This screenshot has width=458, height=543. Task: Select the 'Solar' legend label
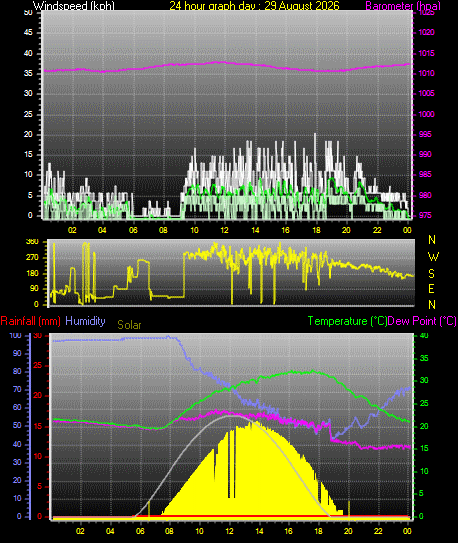click(x=129, y=325)
